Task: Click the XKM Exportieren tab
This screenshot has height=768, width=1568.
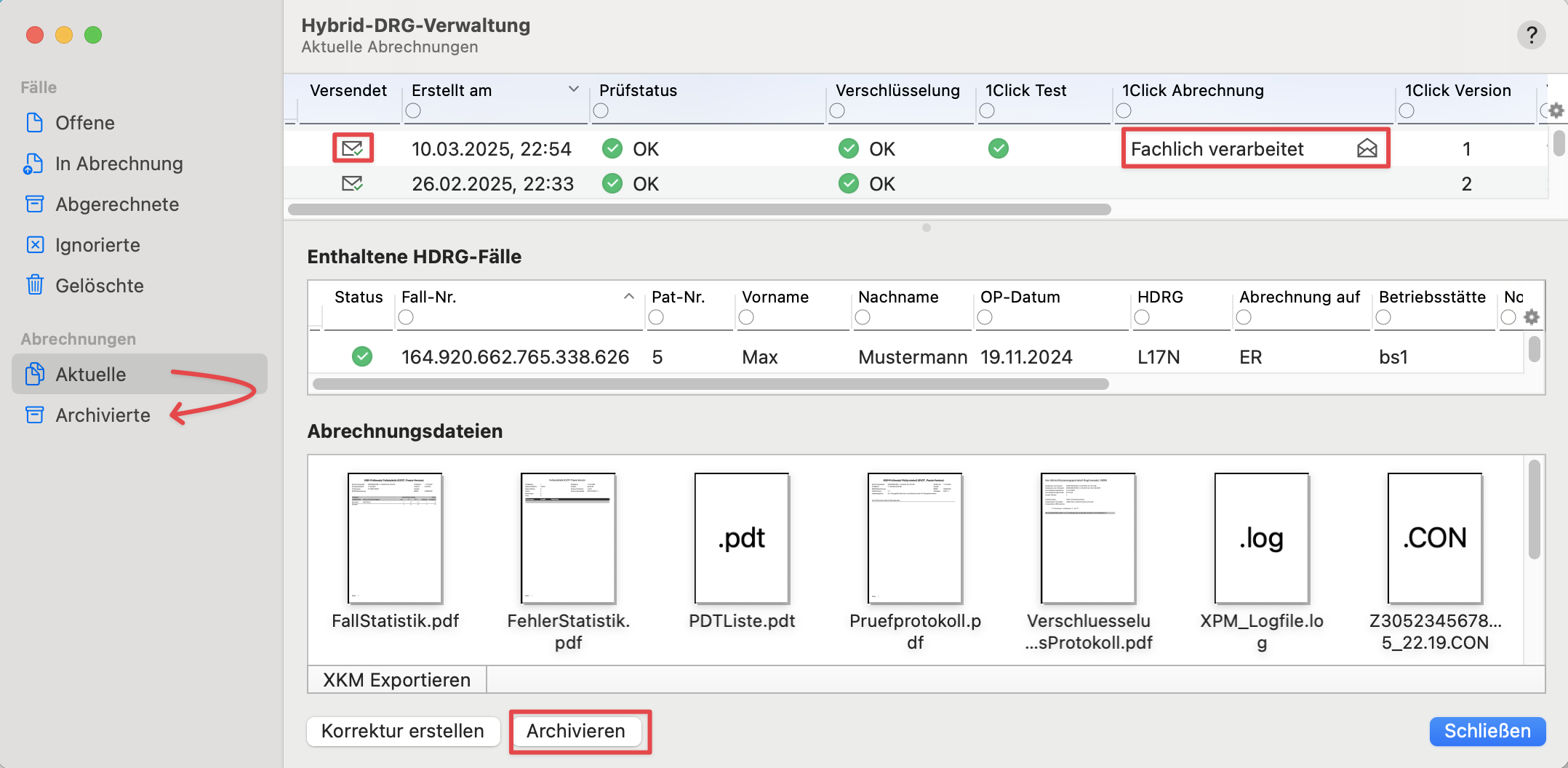Action: [x=397, y=679]
